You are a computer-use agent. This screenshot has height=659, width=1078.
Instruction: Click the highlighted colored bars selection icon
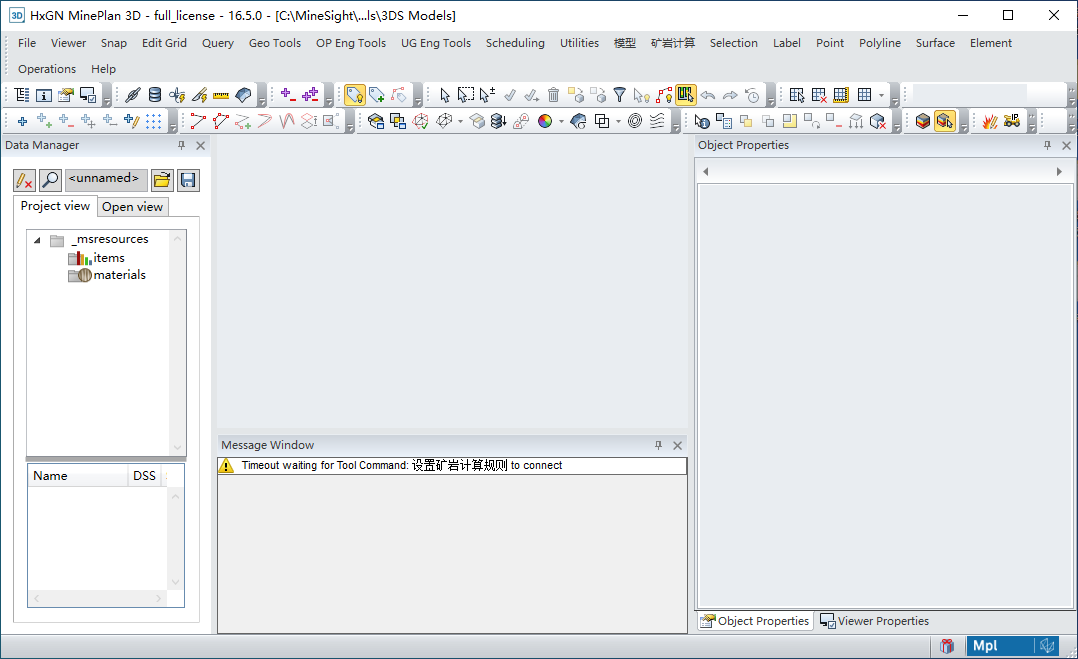tap(685, 95)
